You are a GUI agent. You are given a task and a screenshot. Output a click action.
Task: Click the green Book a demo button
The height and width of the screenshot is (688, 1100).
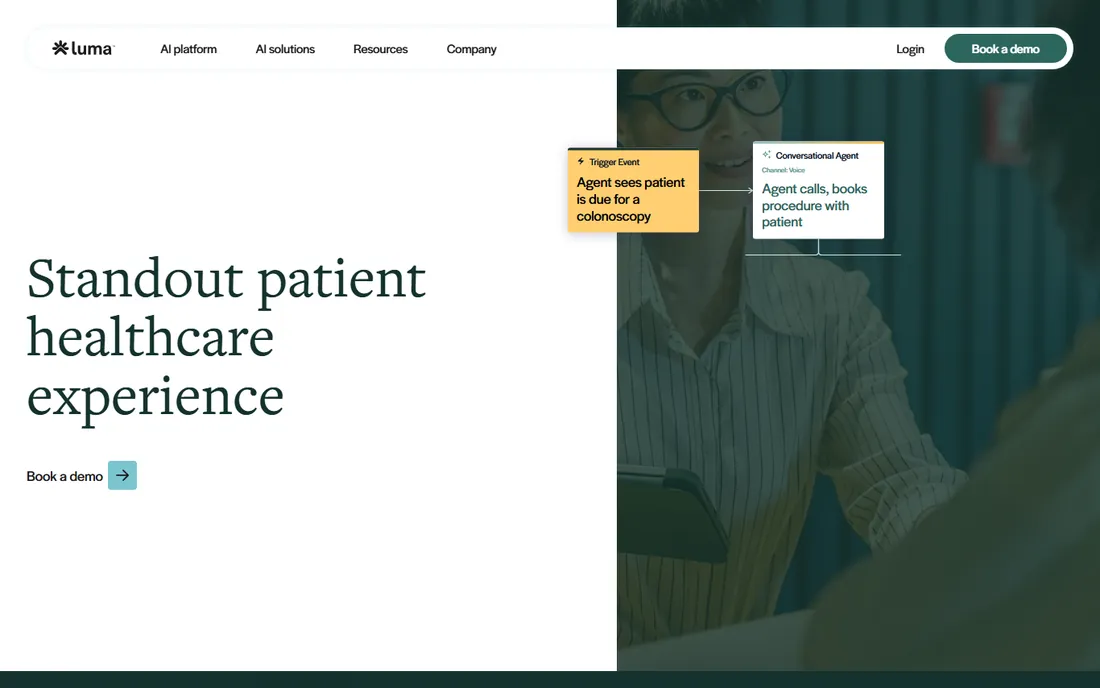pos(1005,48)
